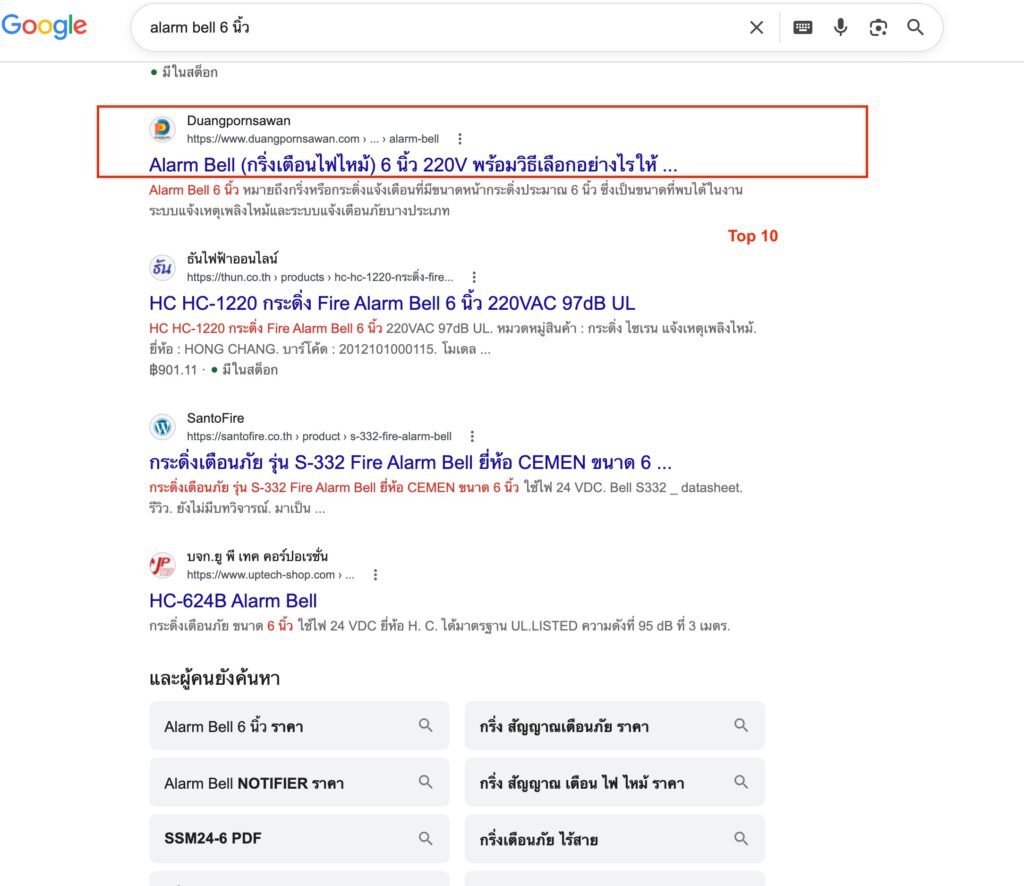Click the ฿901.11 price text
This screenshot has width=1024, height=886.
click(x=173, y=370)
